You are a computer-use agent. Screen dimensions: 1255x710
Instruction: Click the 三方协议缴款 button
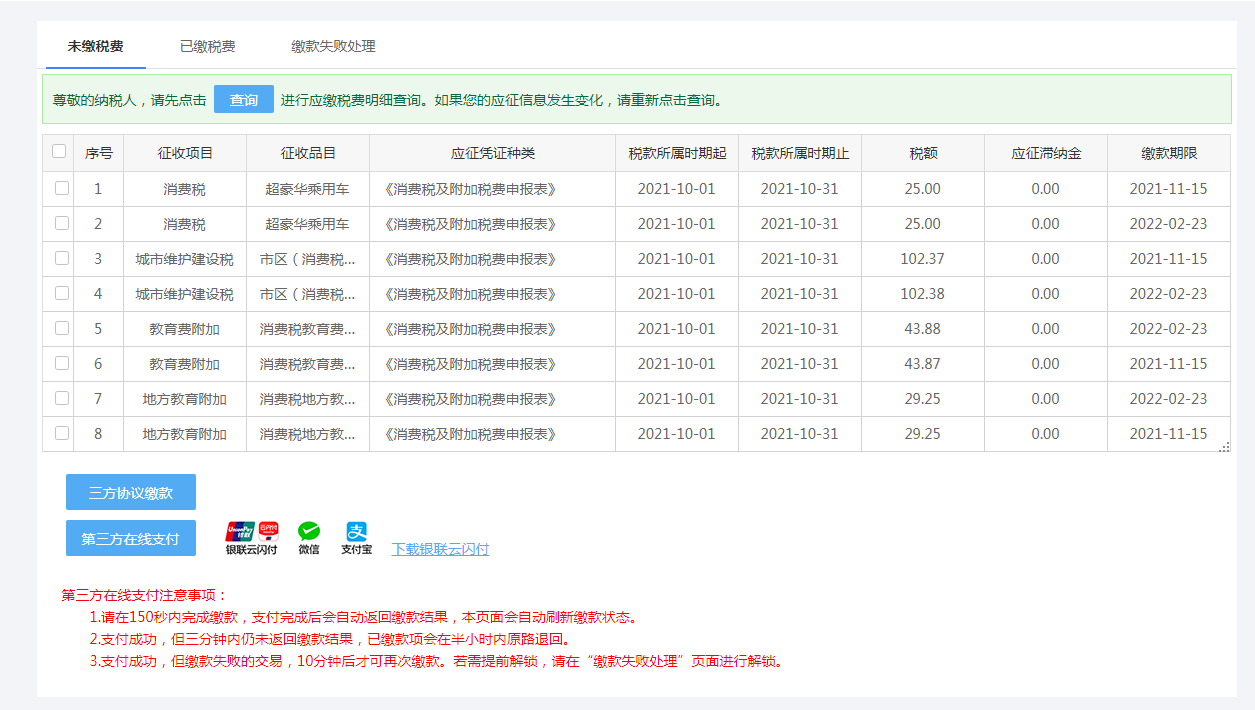tap(131, 492)
